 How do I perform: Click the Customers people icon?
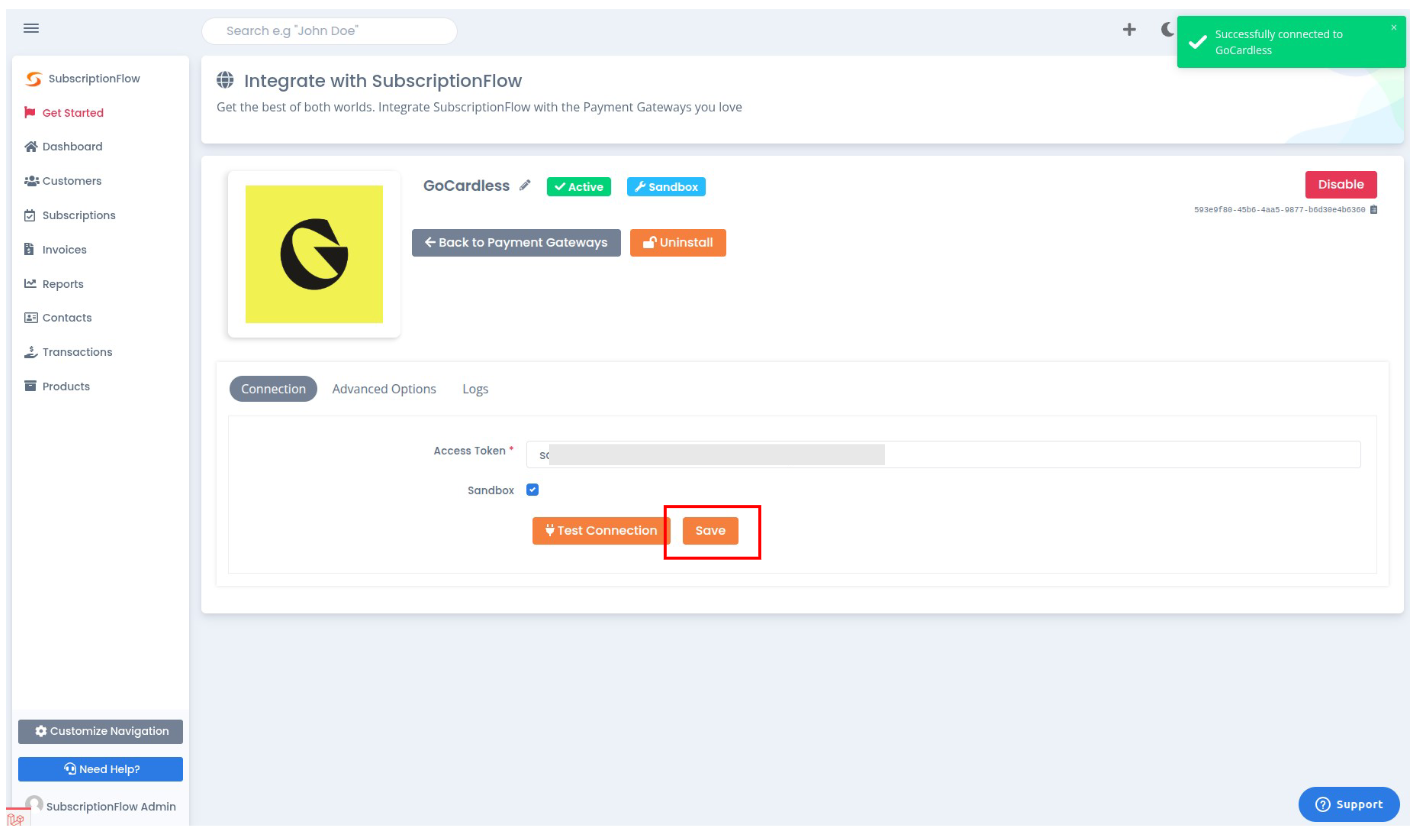point(30,181)
